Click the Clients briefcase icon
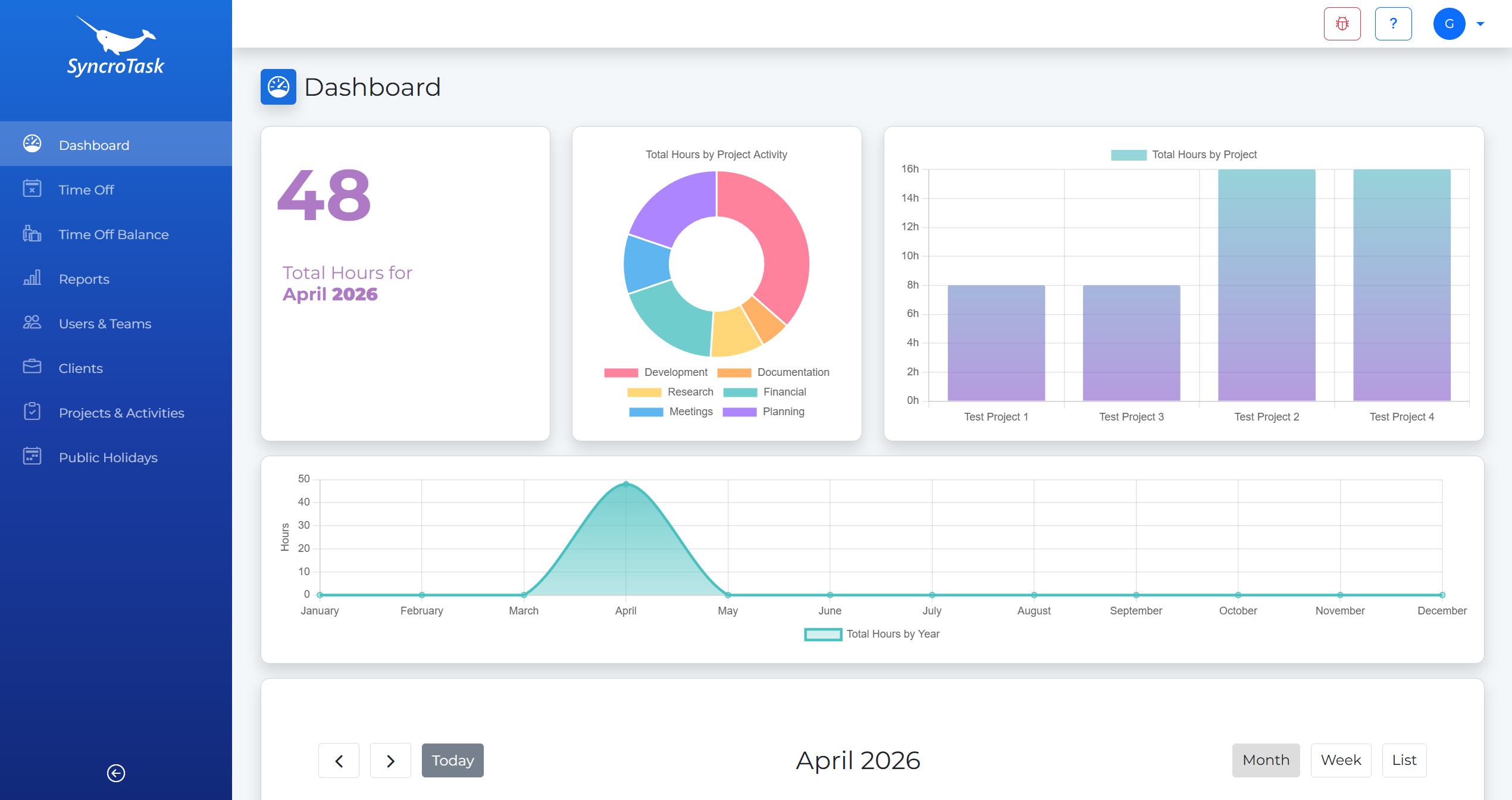The width and height of the screenshot is (1512, 800). coord(32,368)
